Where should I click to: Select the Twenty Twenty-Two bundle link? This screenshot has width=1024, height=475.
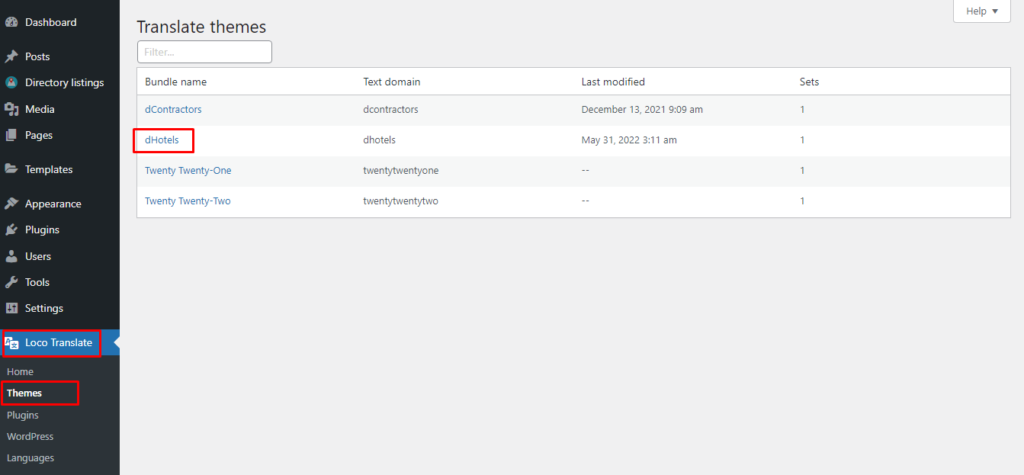tap(188, 201)
